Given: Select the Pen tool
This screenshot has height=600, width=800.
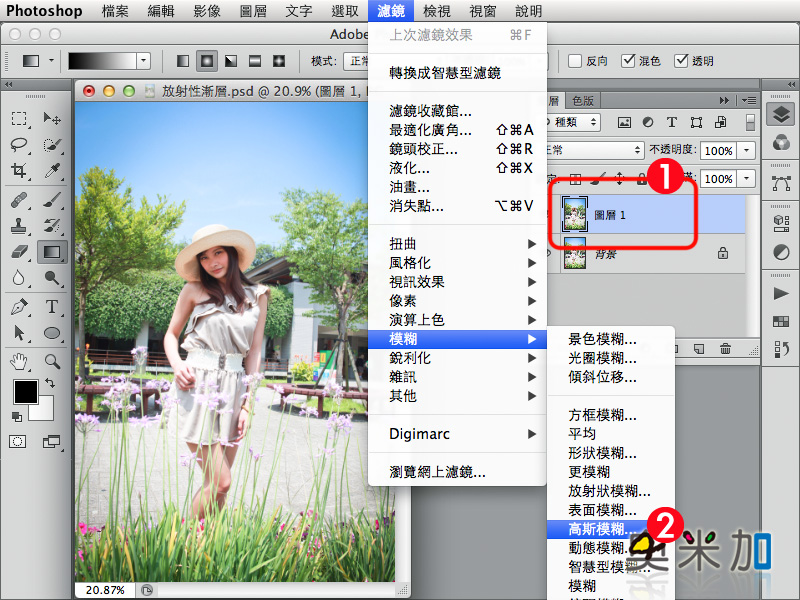Looking at the screenshot, I should pyautogui.click(x=19, y=307).
